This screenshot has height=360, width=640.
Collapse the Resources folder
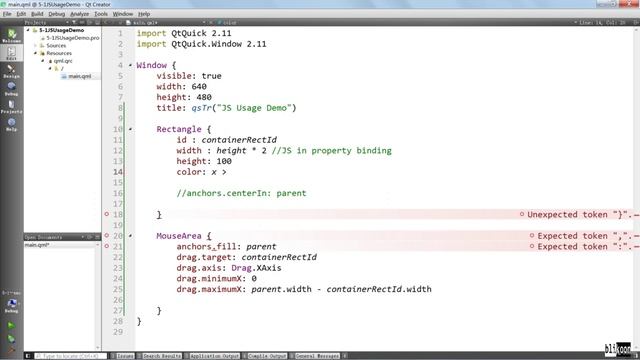(x=36, y=53)
